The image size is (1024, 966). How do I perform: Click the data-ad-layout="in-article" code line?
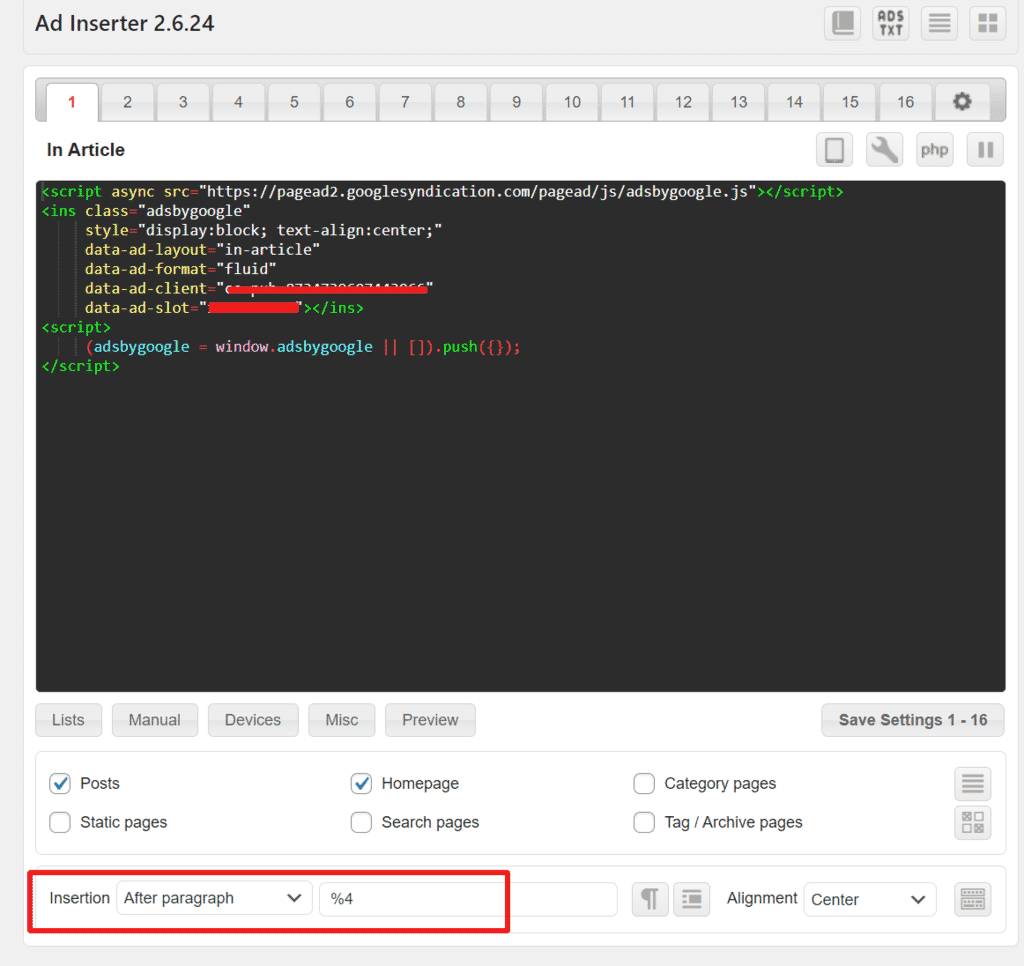pyautogui.click(x=202, y=250)
